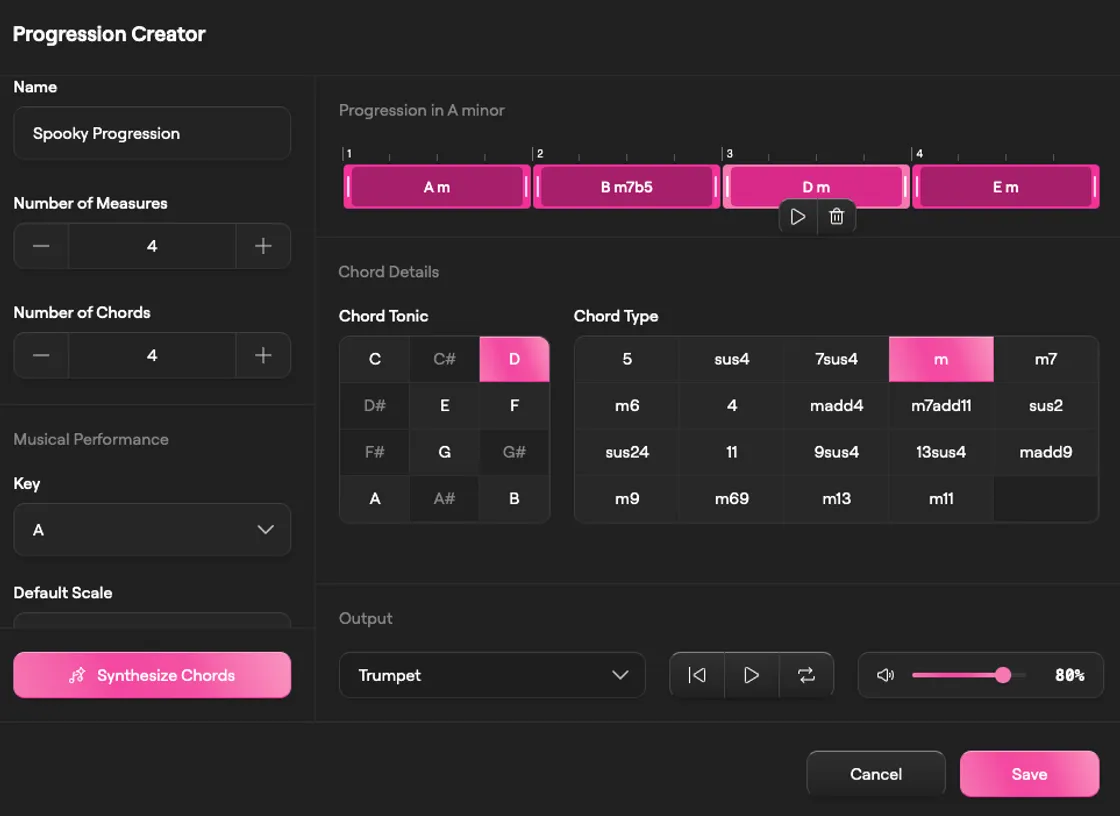Click the Synthesize Chords button
This screenshot has width=1120, height=816.
[x=152, y=675]
